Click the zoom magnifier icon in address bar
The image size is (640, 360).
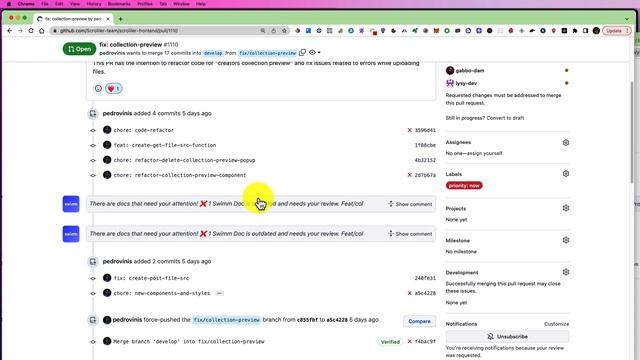tap(263, 31)
